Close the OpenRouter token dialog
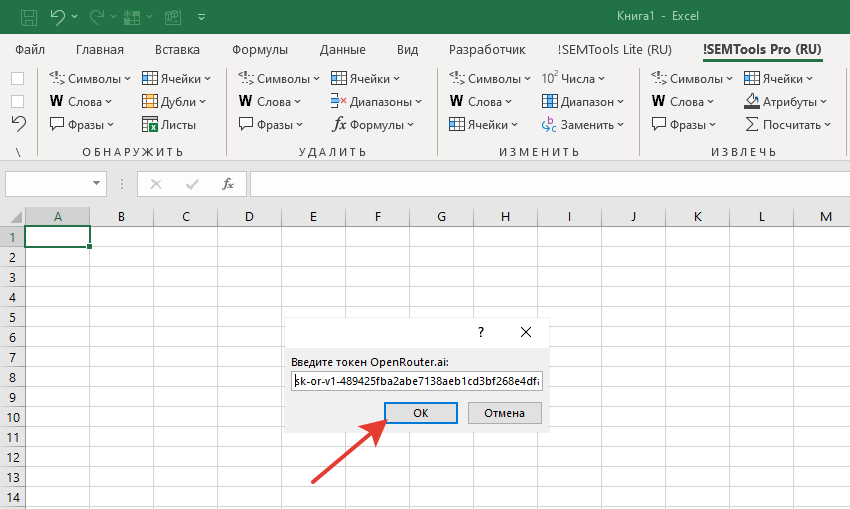Viewport: 850px width, 509px height. tap(526, 332)
